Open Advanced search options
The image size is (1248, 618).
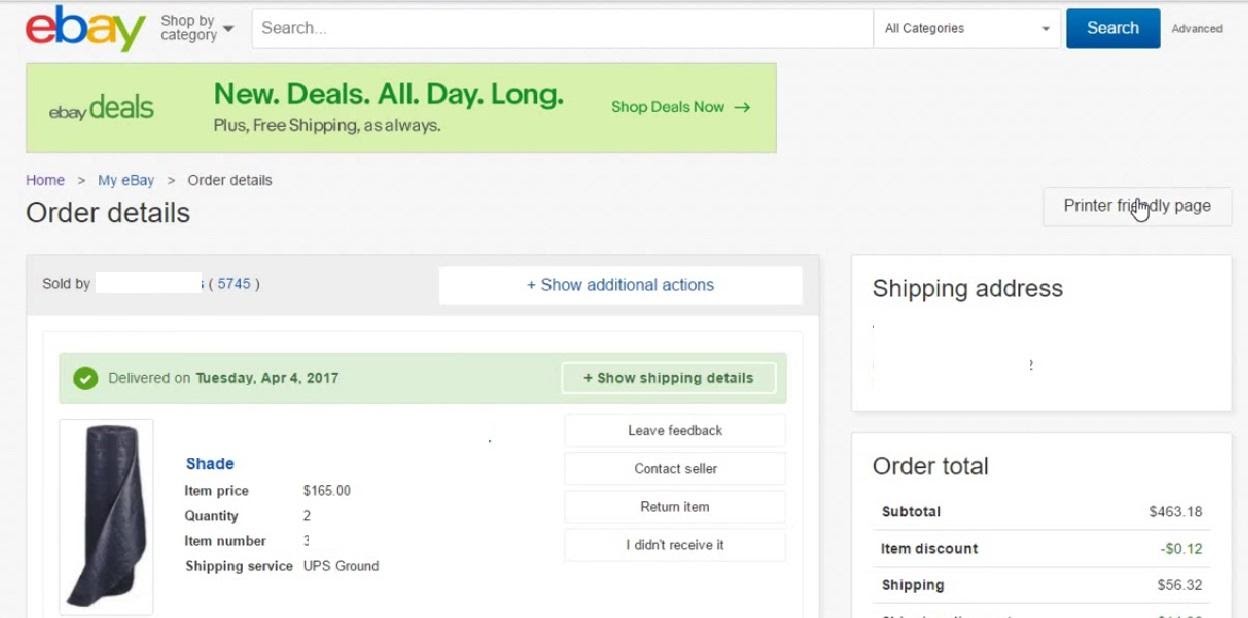pyautogui.click(x=1196, y=29)
